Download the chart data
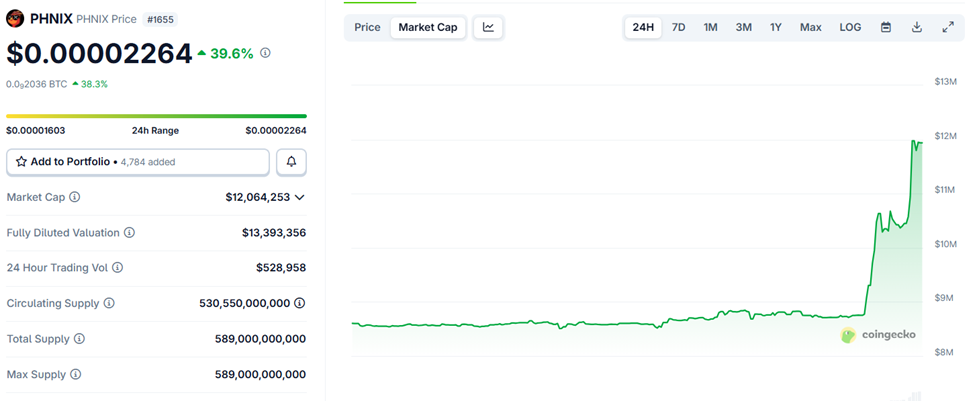Image resolution: width=975 pixels, height=401 pixels. click(x=916, y=27)
